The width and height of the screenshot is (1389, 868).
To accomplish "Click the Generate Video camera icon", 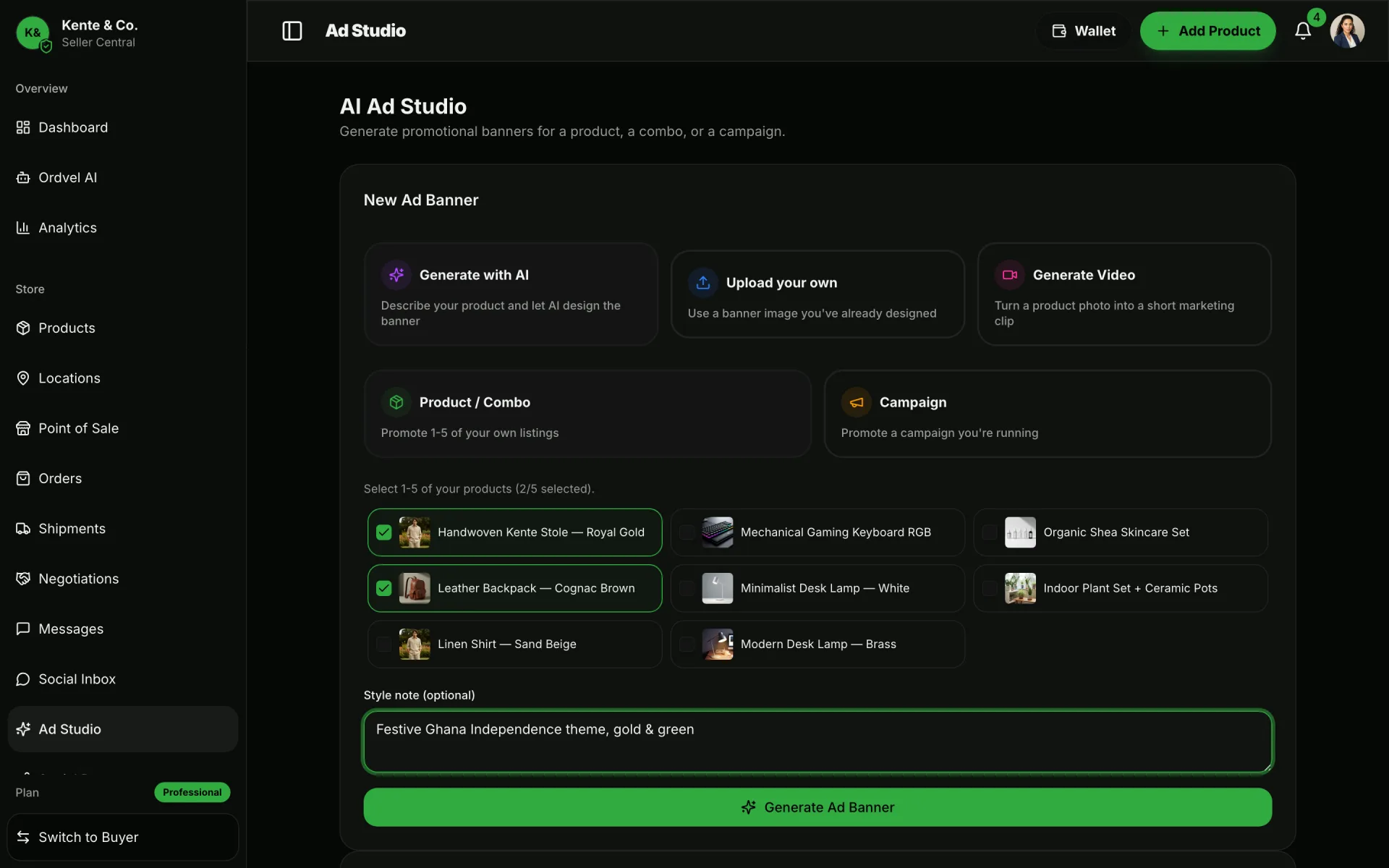I will click(x=1010, y=275).
